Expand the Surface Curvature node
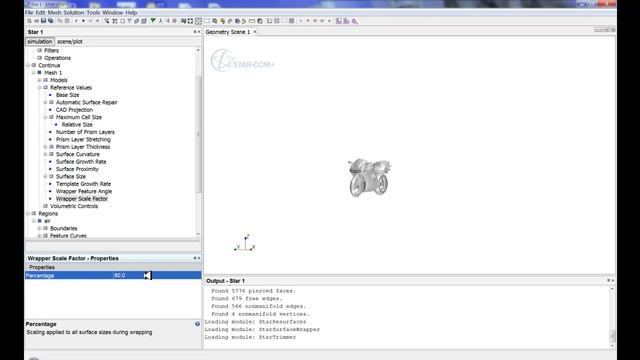Viewport: 640px width, 360px height. point(45,154)
